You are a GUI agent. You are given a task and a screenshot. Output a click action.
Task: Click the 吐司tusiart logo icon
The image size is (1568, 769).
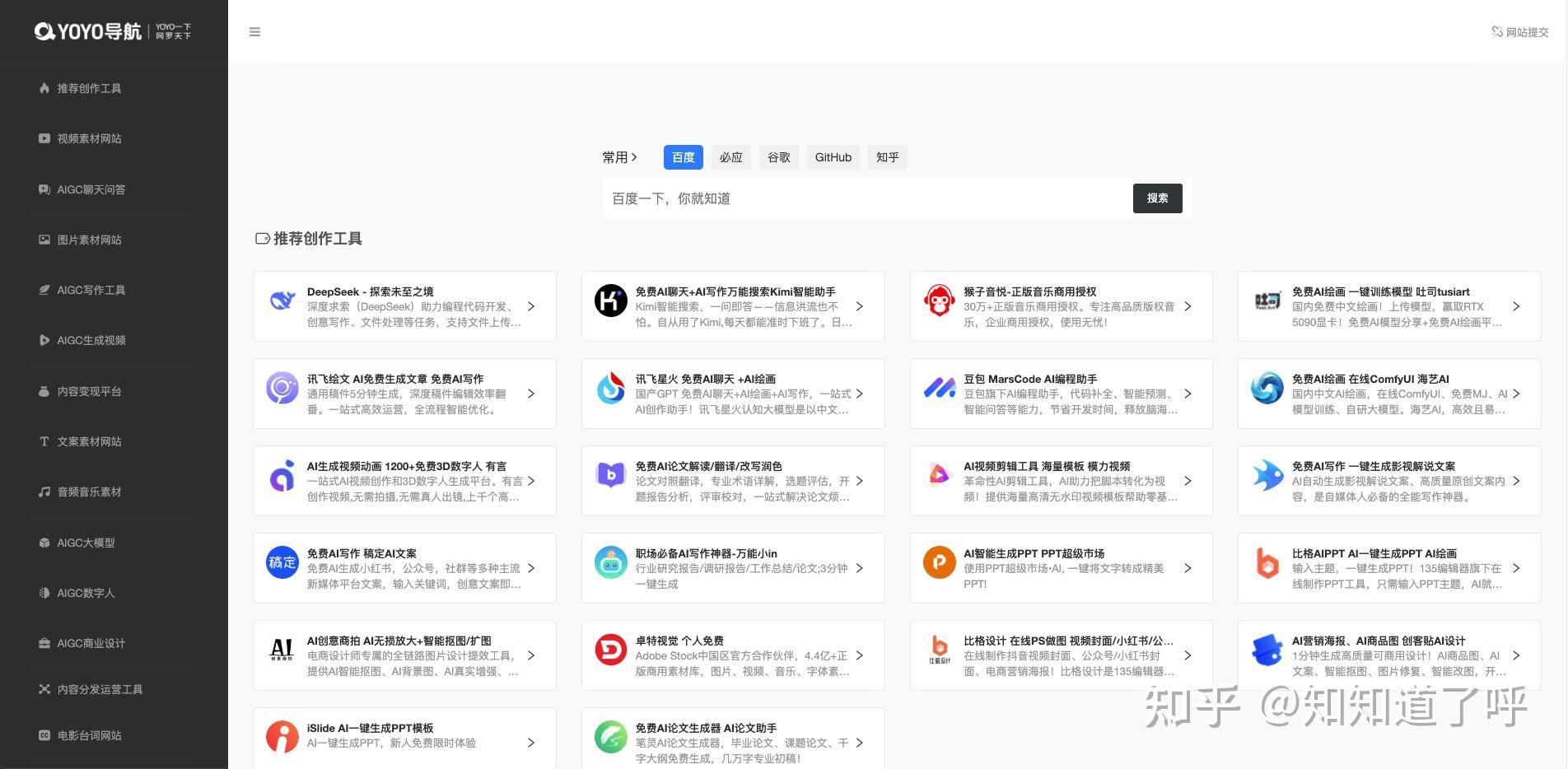tap(1267, 301)
